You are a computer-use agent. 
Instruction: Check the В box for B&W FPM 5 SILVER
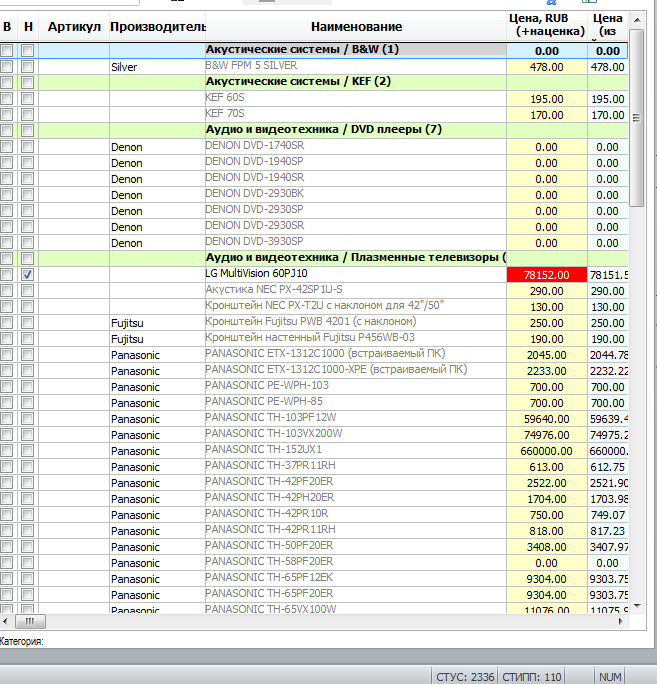(x=6, y=67)
